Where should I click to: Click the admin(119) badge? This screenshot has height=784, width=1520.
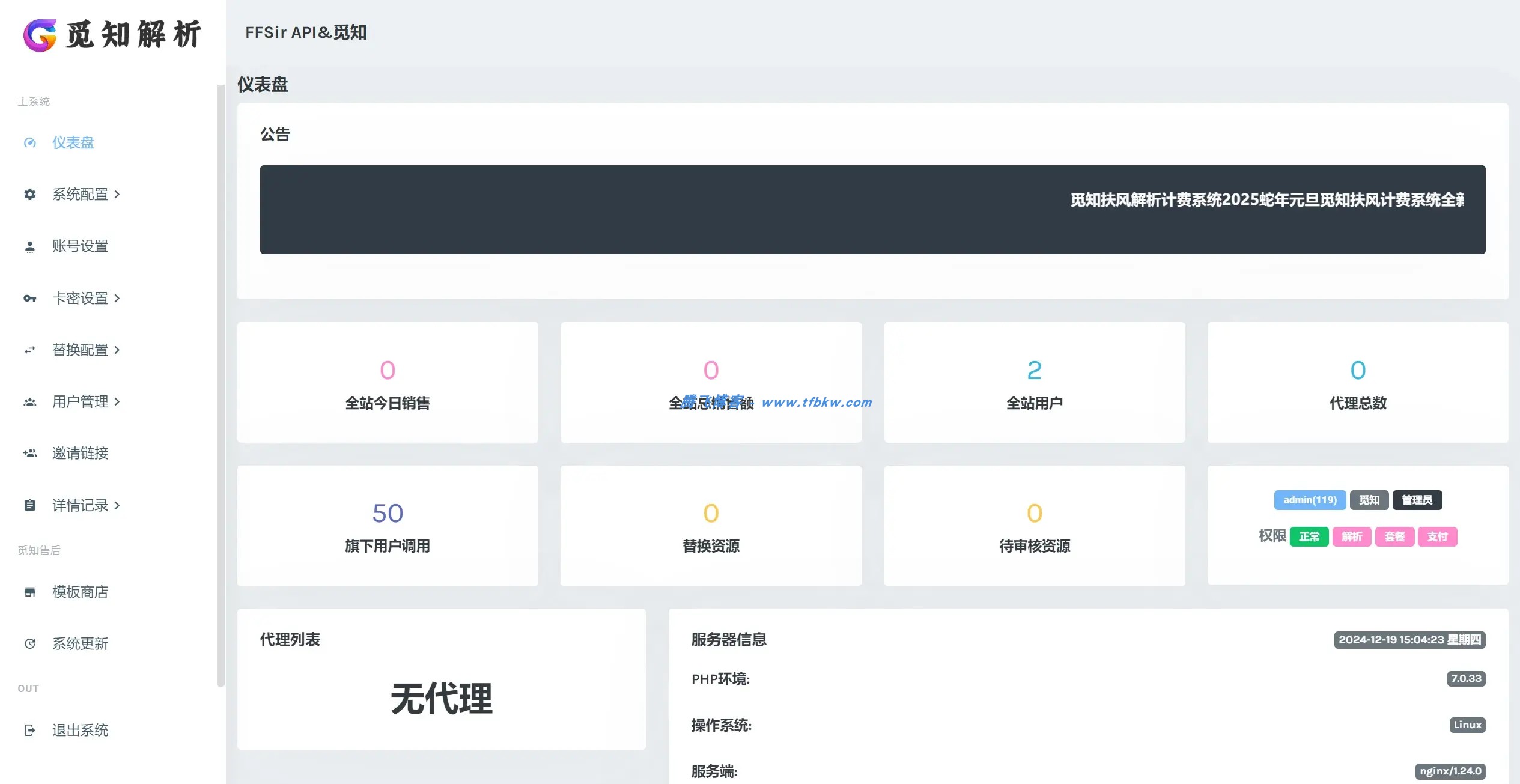pyautogui.click(x=1310, y=499)
